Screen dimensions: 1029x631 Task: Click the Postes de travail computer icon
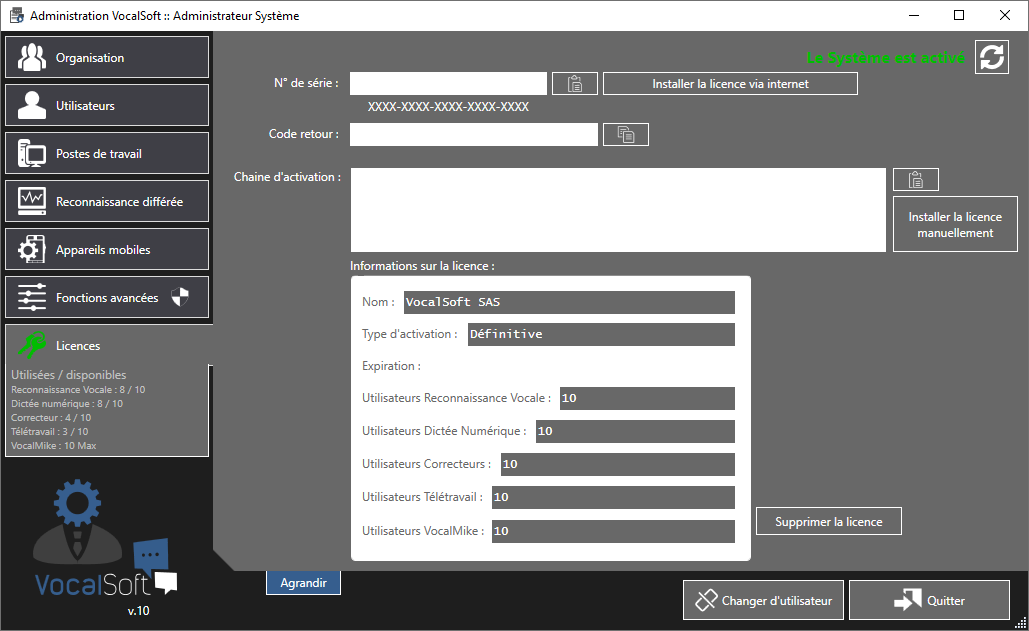(32, 153)
